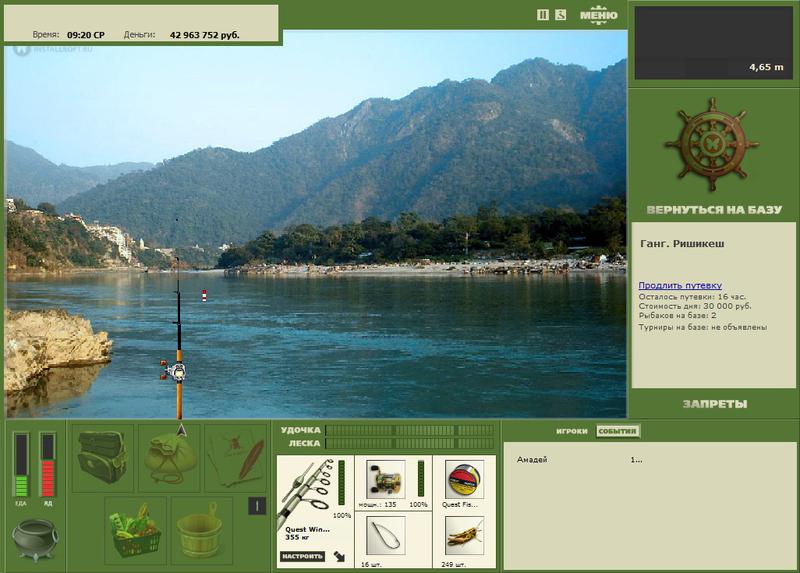The height and width of the screenshot is (573, 800).
Task: Click the red-white float on water
Action: tap(204, 295)
